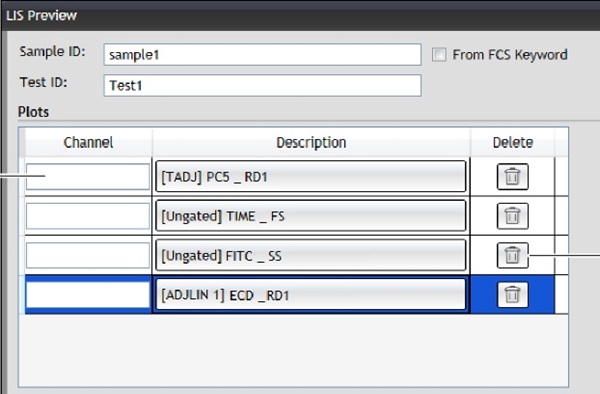Delete the [Ungated] TIME _ FS plot
600x394 pixels.
click(x=512, y=216)
